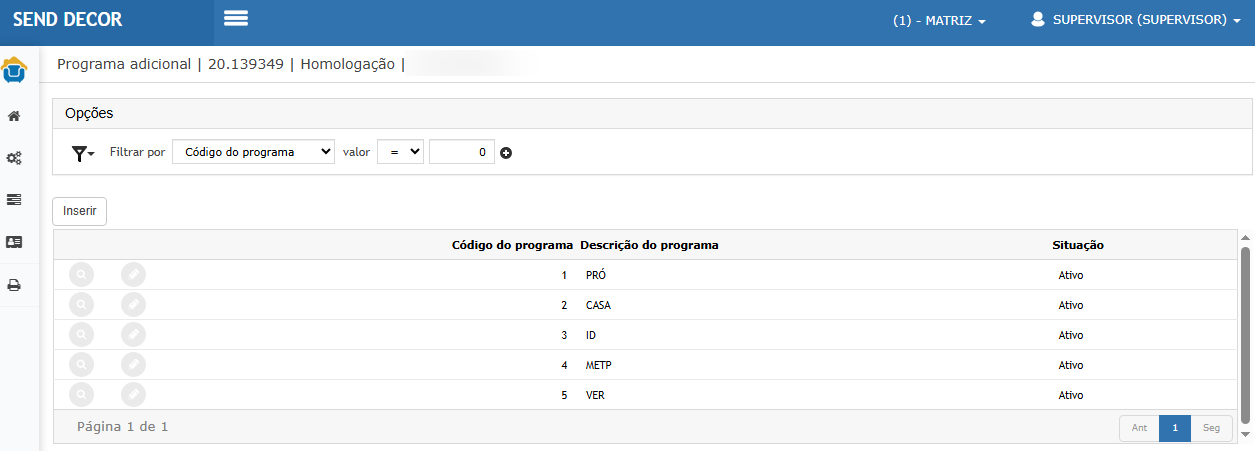Click Ativo status in the ID row
This screenshot has width=1255, height=451.
click(x=1070, y=335)
